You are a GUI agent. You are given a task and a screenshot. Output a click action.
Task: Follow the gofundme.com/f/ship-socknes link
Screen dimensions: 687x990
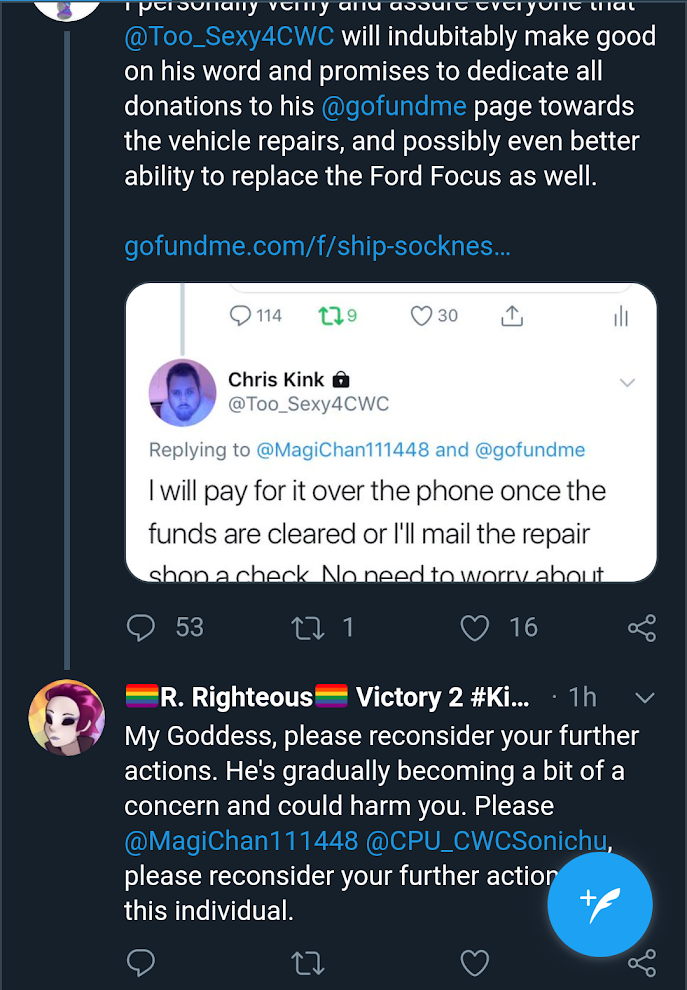[x=318, y=246]
